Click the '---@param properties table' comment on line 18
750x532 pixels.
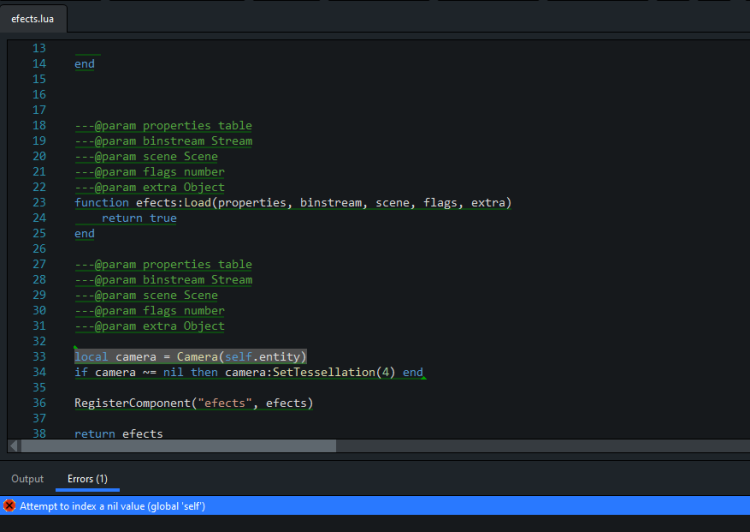tap(163, 126)
